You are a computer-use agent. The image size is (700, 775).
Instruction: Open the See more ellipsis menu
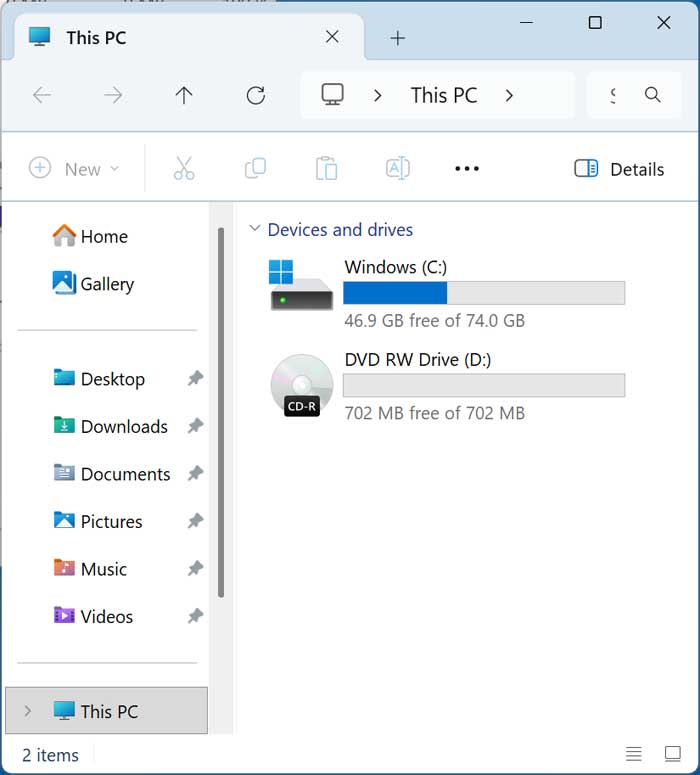(467, 169)
